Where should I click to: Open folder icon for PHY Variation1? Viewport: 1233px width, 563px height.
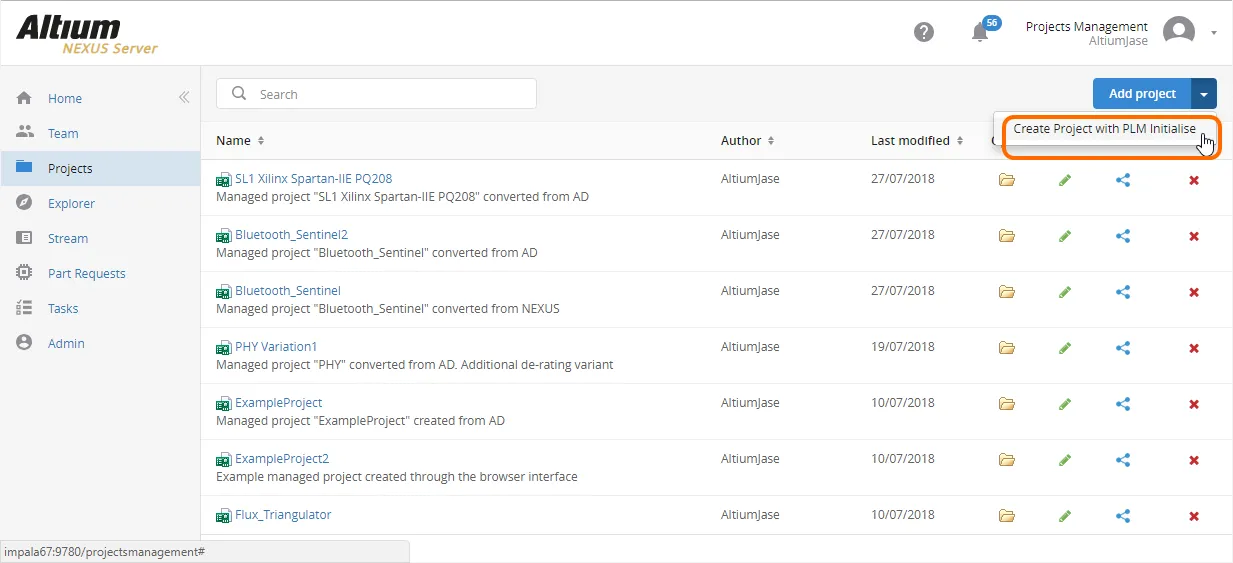click(1007, 348)
